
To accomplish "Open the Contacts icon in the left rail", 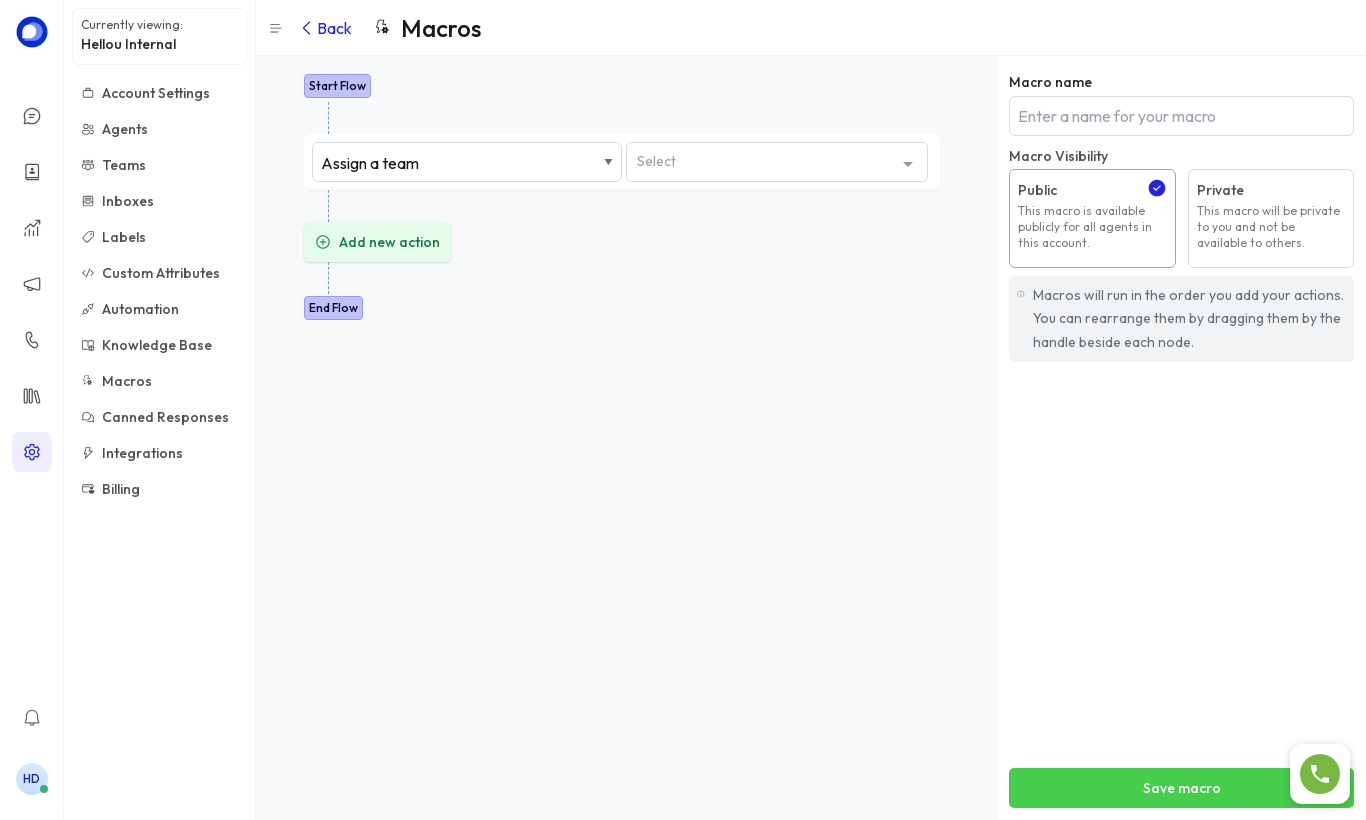I will pos(32,172).
